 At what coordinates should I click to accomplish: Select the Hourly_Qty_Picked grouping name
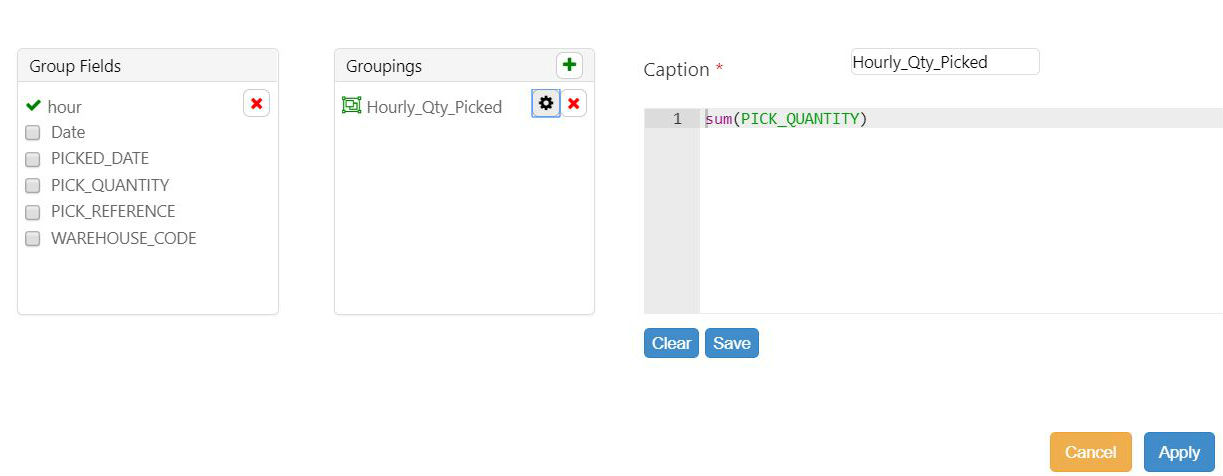point(434,107)
